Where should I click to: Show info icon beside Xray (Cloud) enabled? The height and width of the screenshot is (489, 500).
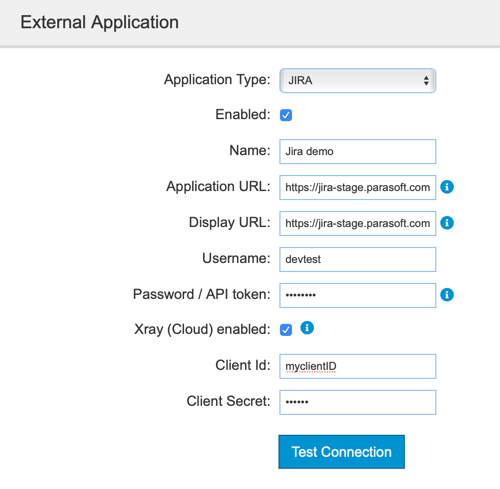coord(307,328)
